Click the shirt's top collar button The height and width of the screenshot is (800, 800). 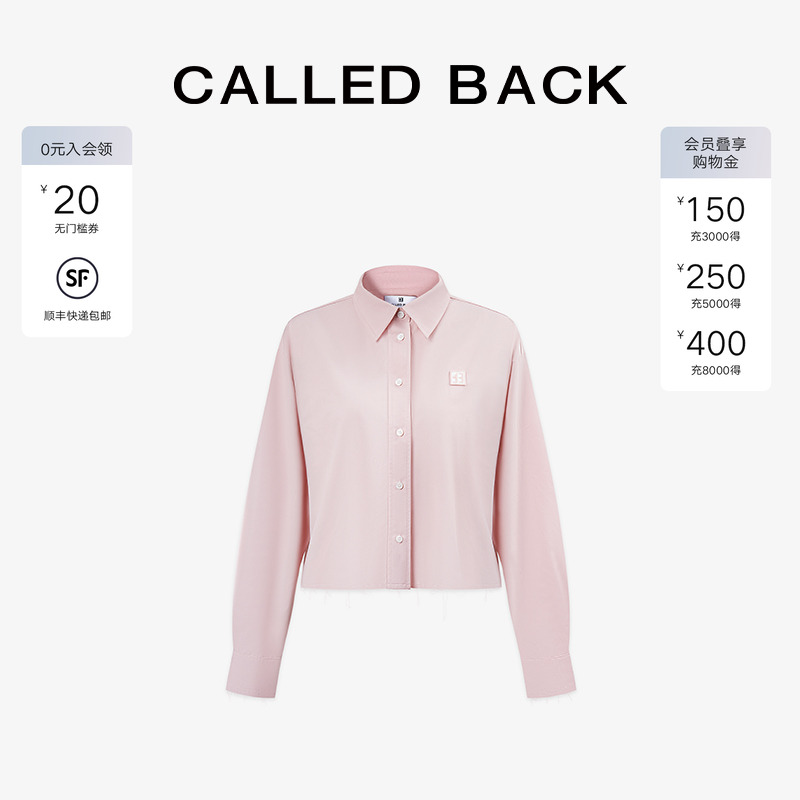pos(401,315)
